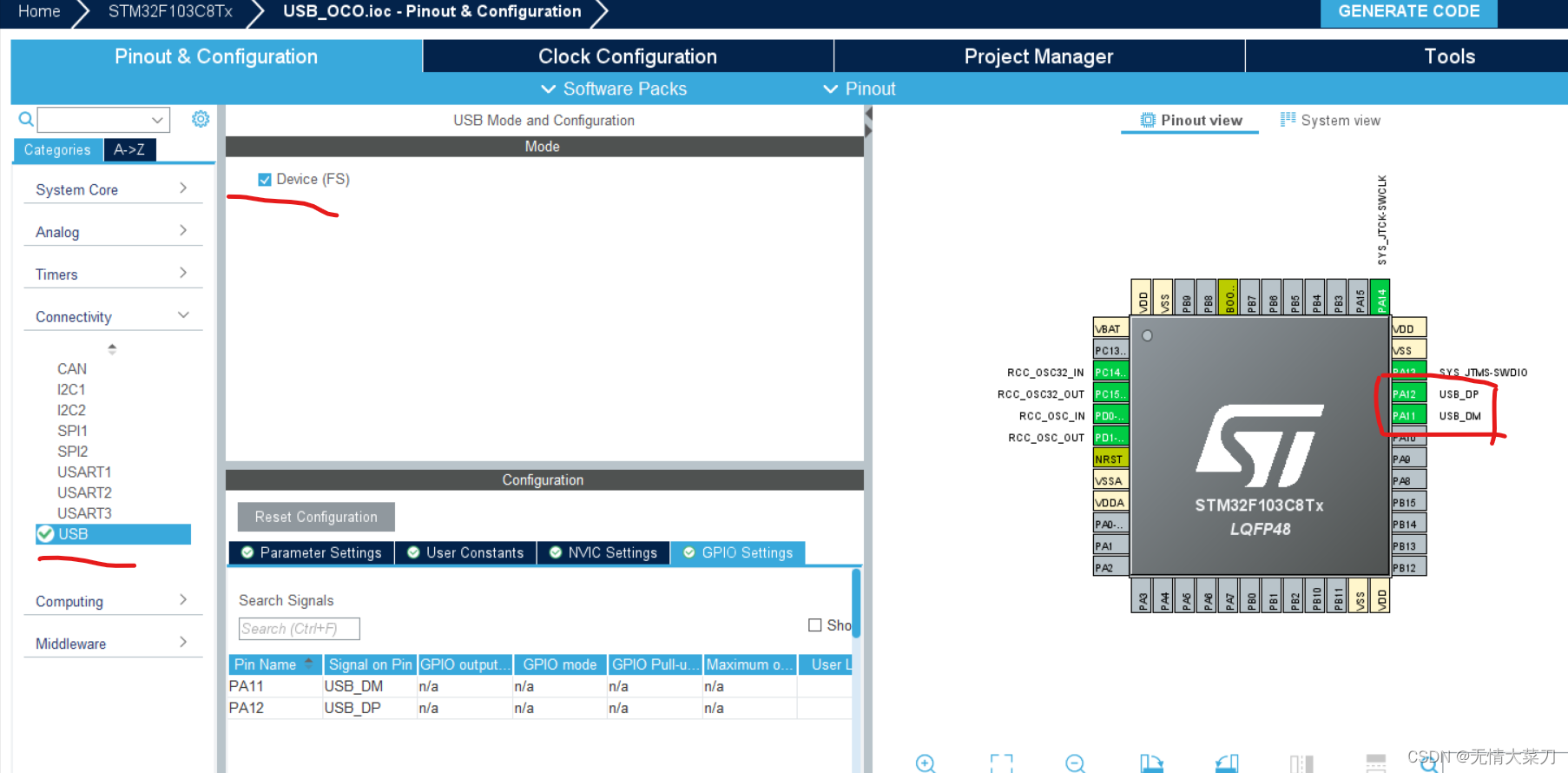Click the zoom out magnifier icon

point(1075,763)
